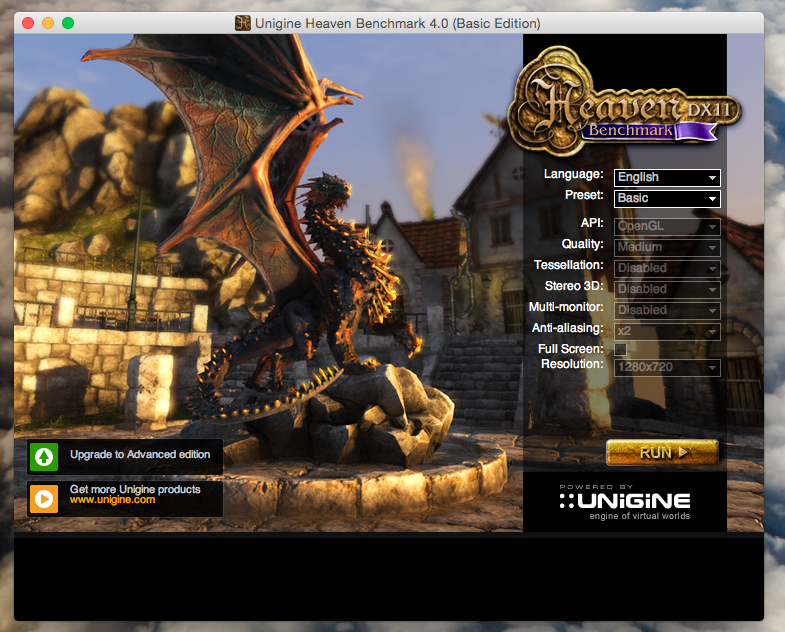Click the Language: label

click(574, 174)
